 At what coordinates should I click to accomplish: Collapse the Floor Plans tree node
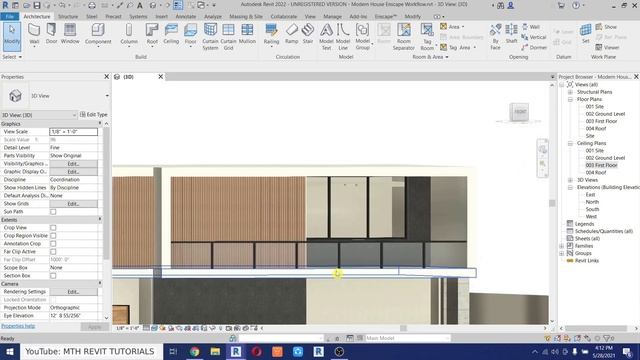pos(570,99)
